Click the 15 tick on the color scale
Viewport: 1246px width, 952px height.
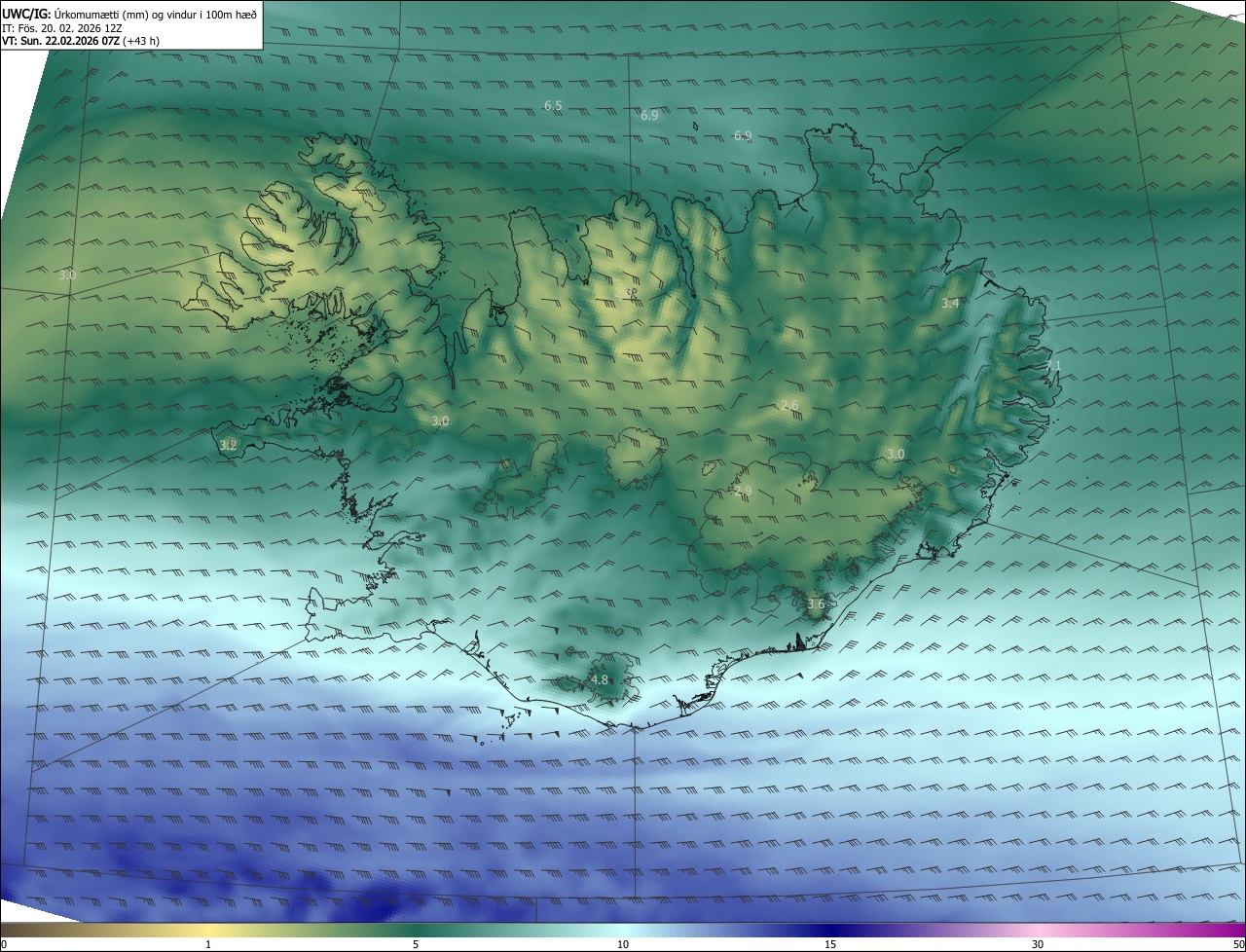(830, 944)
